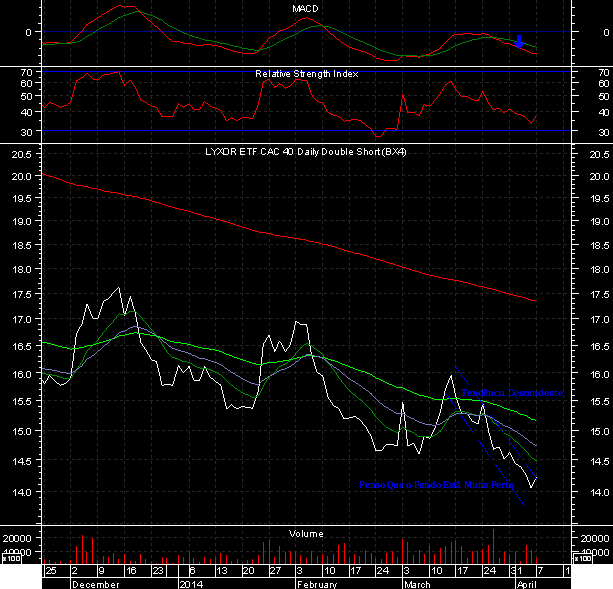Click right RSI axis value 40

[604, 112]
